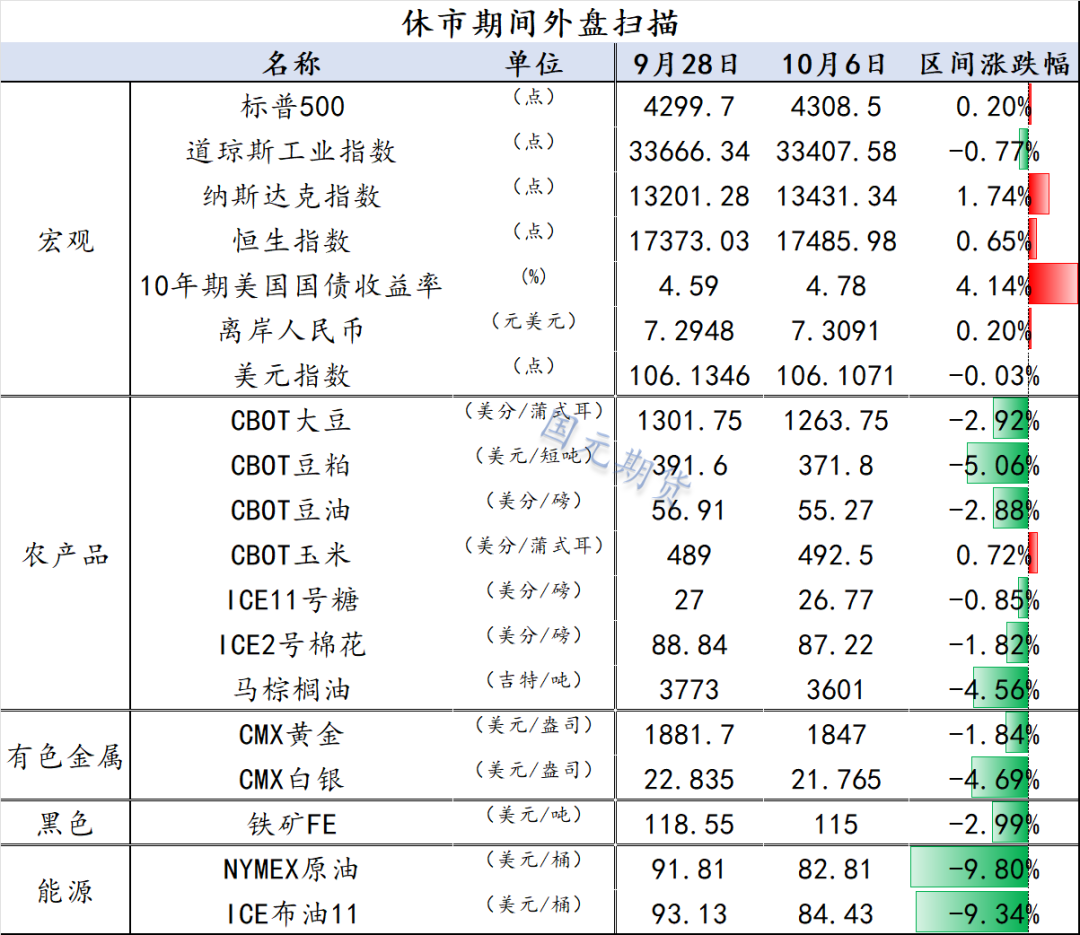Select the -0.03% change cell
The width and height of the screenshot is (1080, 935).
click(994, 376)
